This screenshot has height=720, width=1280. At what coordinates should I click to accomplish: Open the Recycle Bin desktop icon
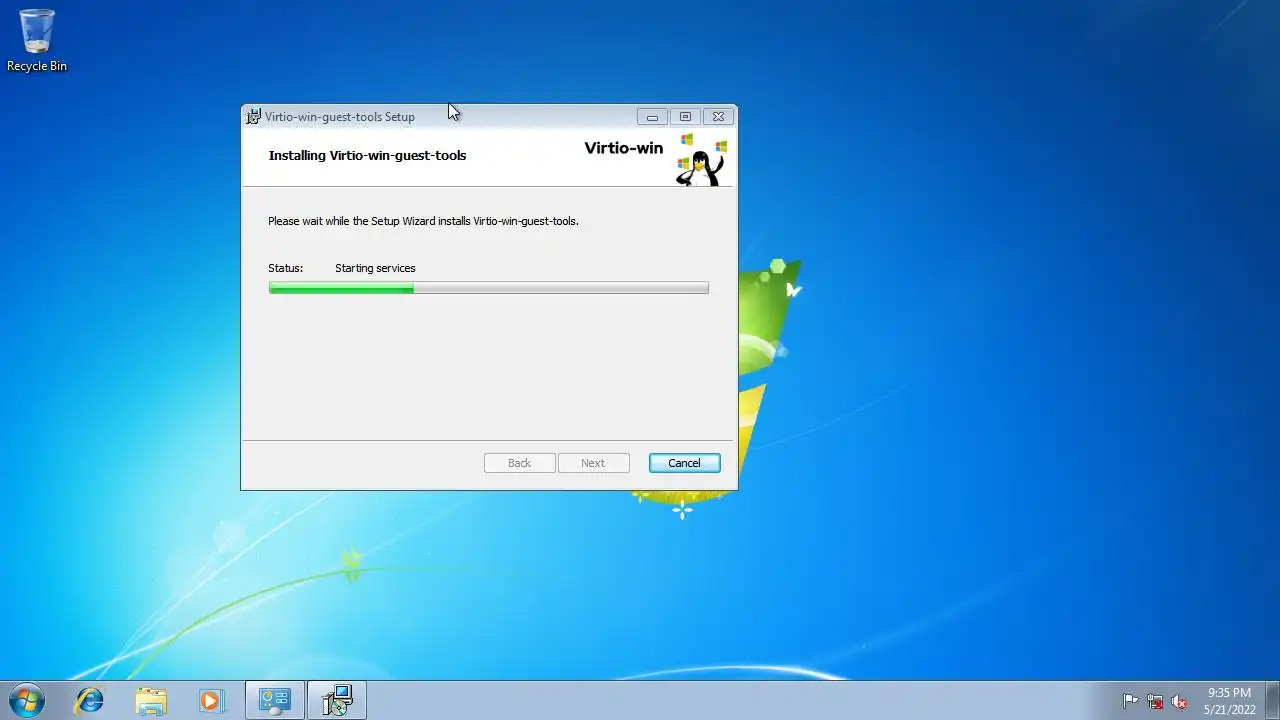[37, 40]
